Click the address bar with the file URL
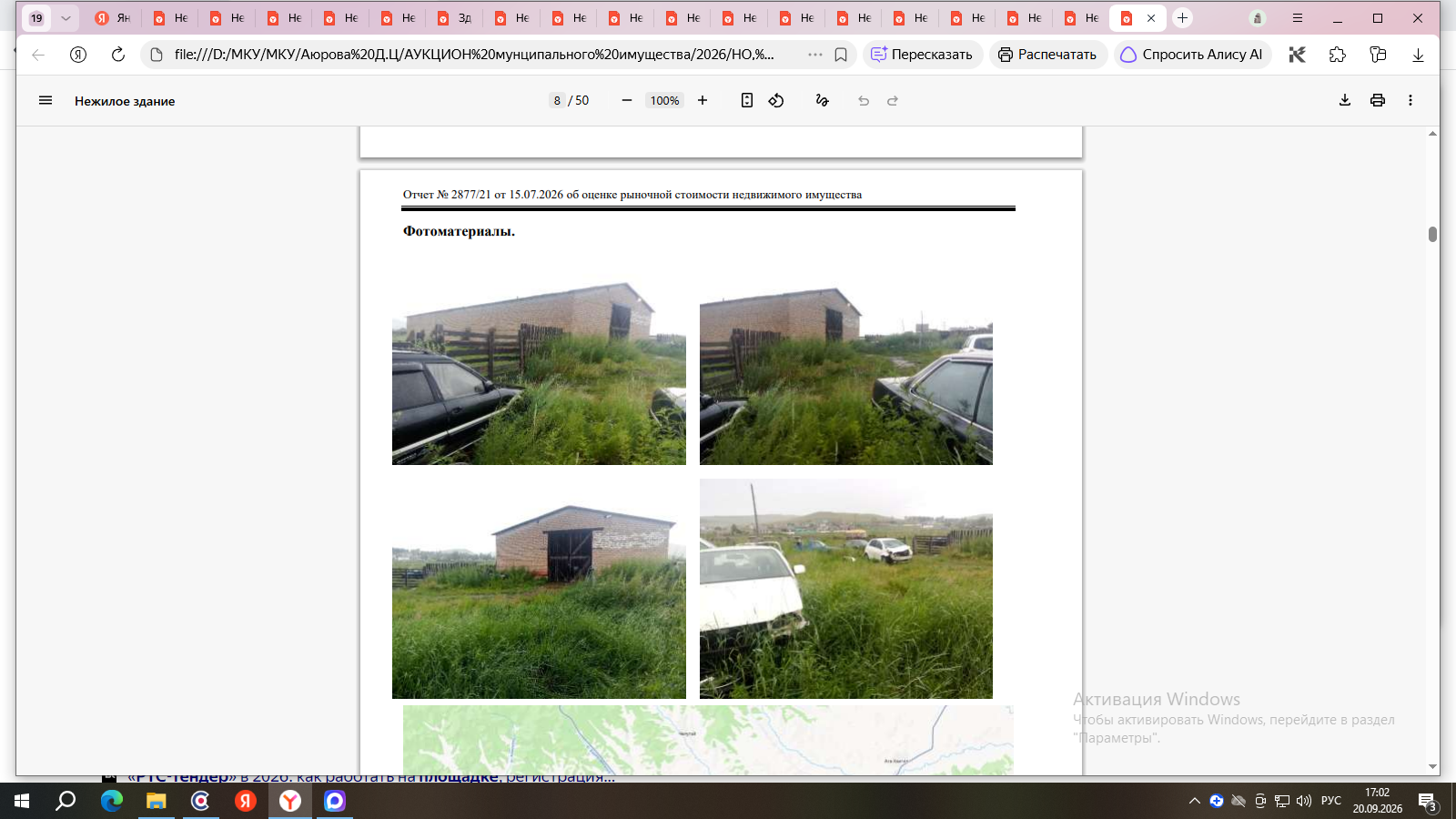 tap(474, 55)
